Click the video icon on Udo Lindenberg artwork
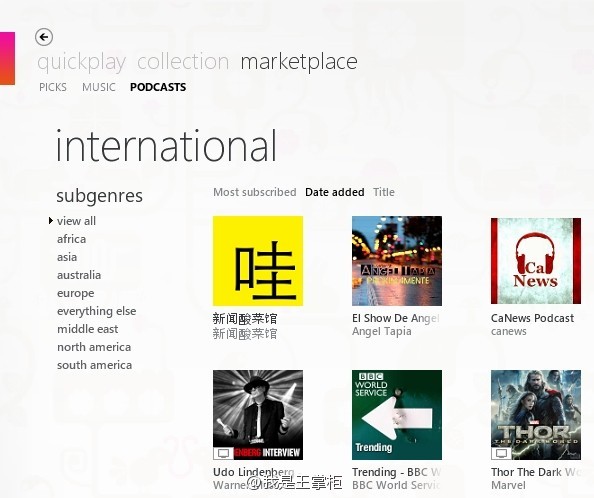 [x=224, y=453]
